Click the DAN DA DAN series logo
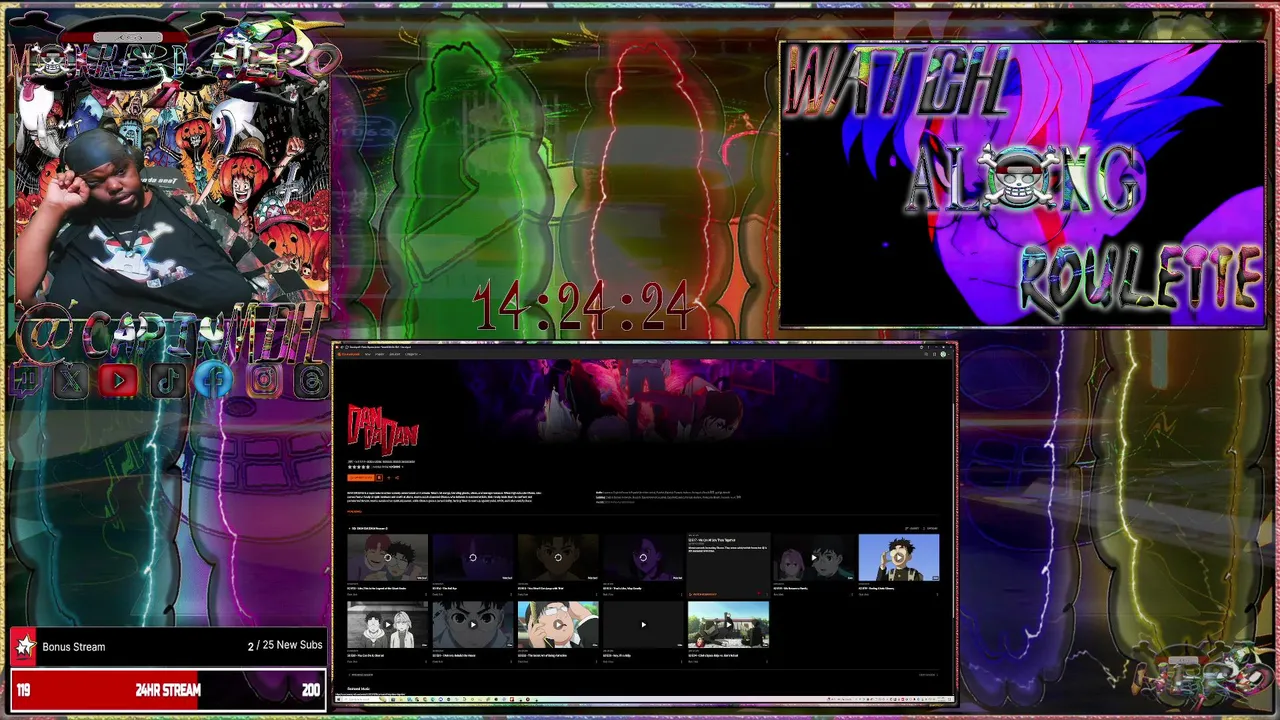 383,430
